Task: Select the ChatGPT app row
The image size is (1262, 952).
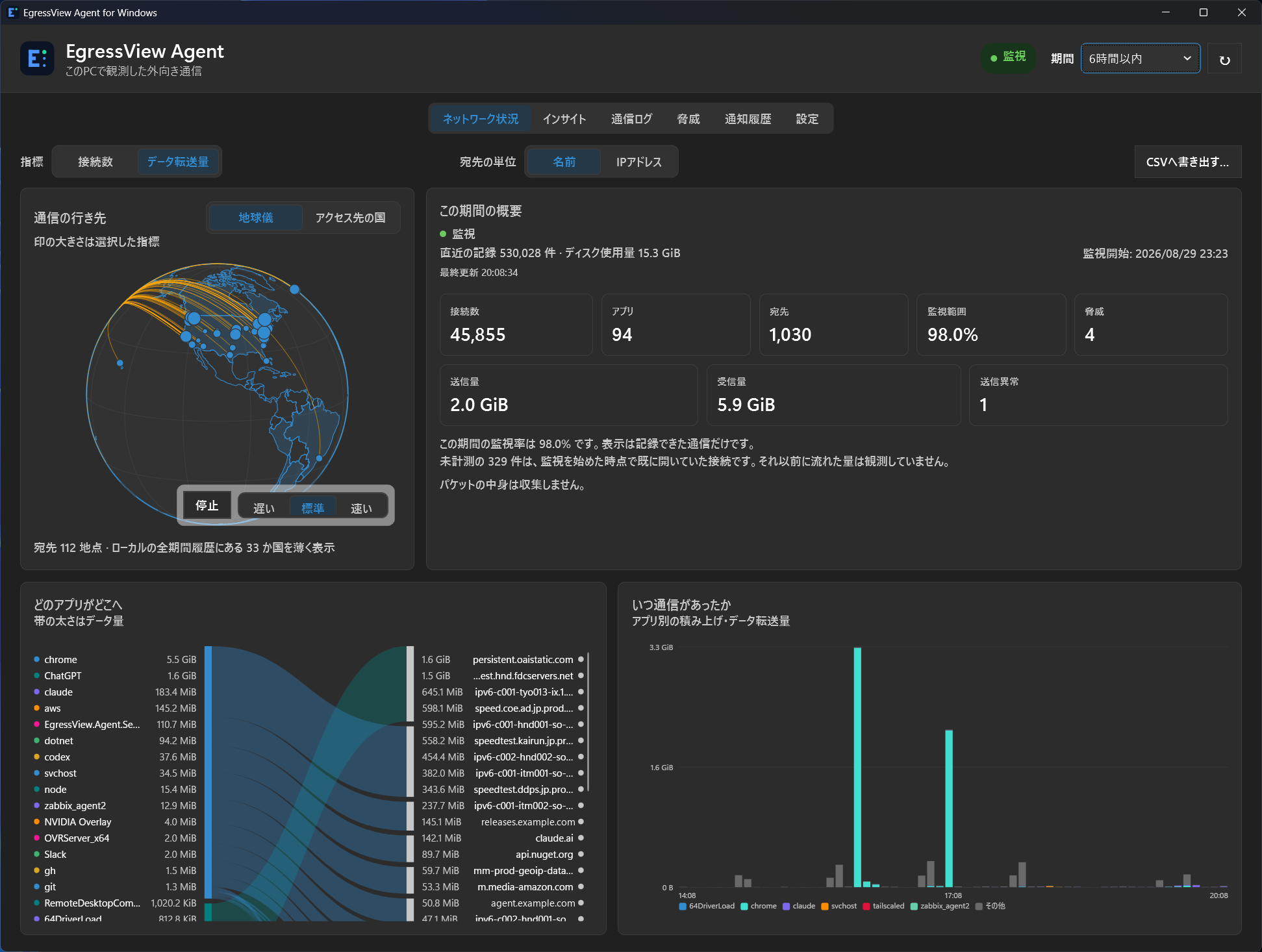Action: point(115,675)
